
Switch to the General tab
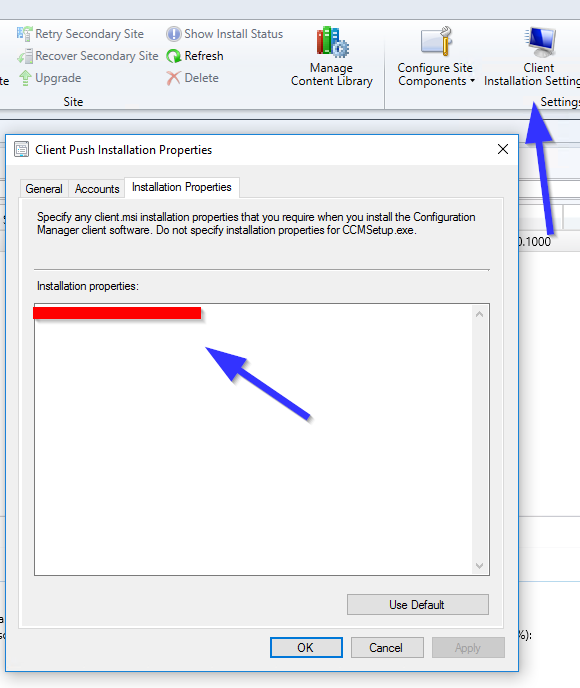[44, 189]
